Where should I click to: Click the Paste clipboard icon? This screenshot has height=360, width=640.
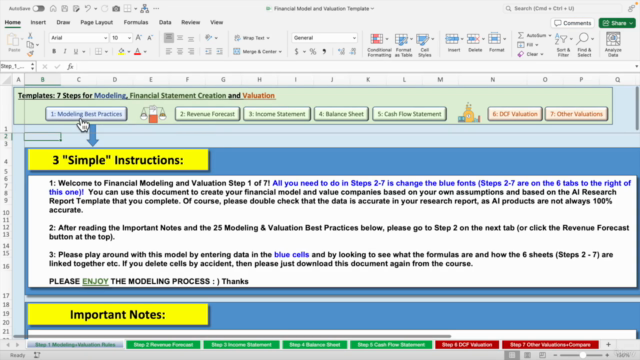click(x=13, y=40)
